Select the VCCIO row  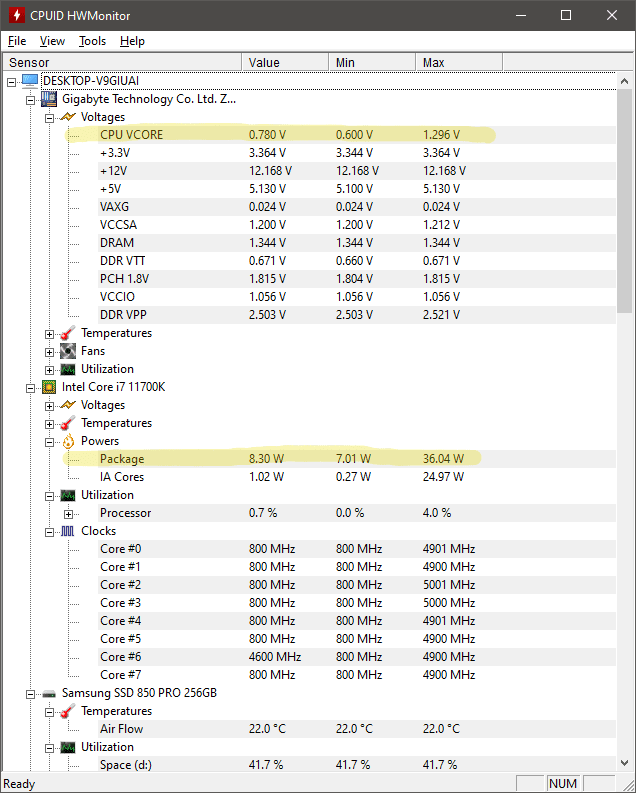(357, 297)
